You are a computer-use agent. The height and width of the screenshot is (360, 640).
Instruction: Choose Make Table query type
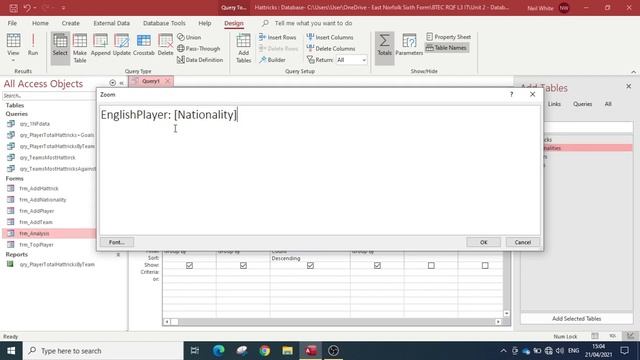pyautogui.click(x=80, y=48)
